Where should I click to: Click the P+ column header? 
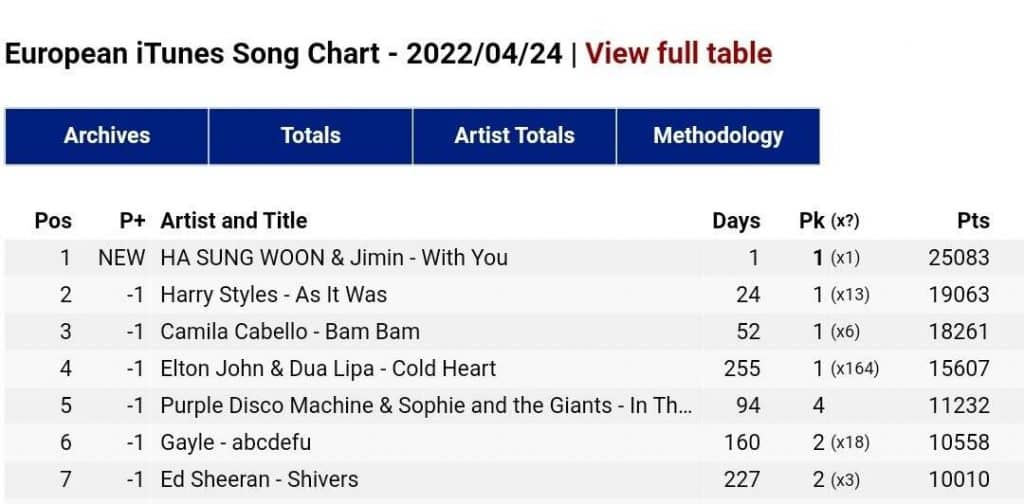[132, 221]
